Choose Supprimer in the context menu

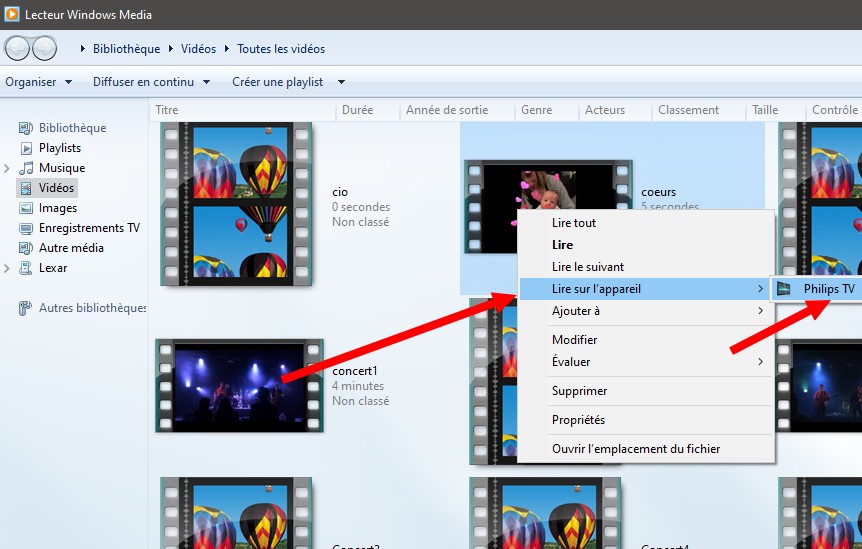pos(646,391)
